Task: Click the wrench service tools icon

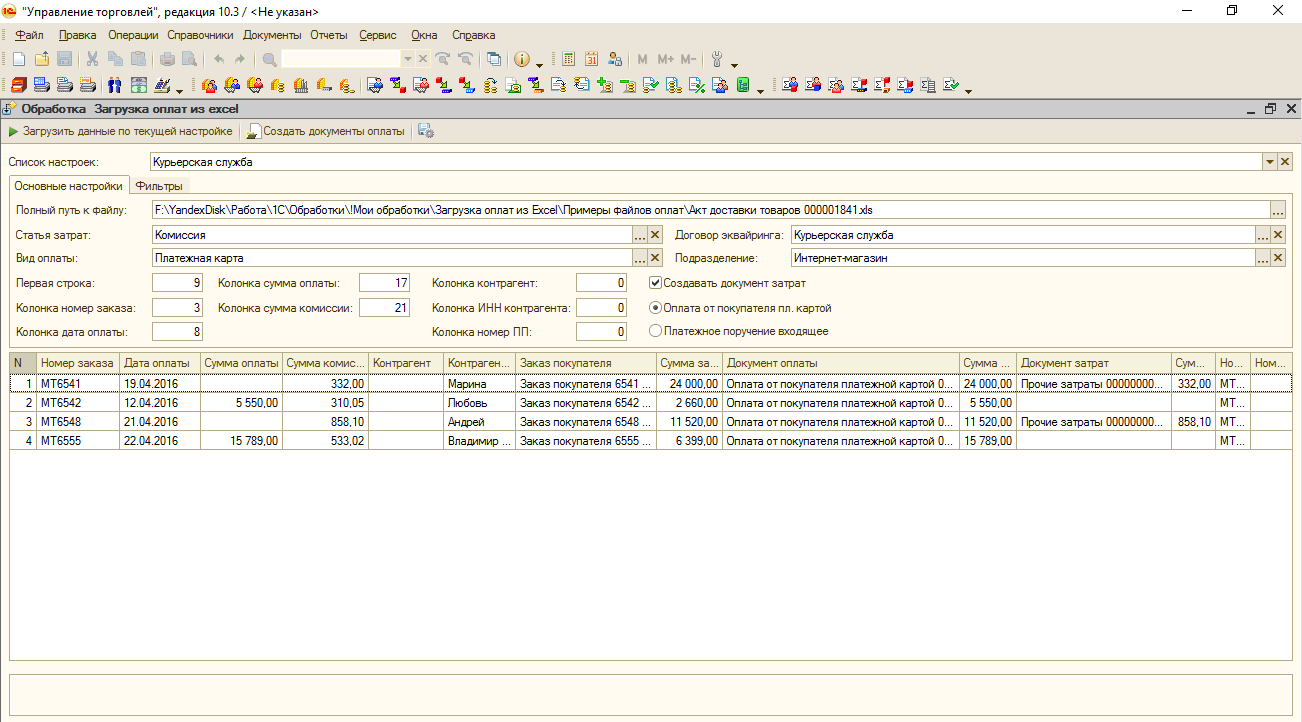Action: pyautogui.click(x=717, y=59)
